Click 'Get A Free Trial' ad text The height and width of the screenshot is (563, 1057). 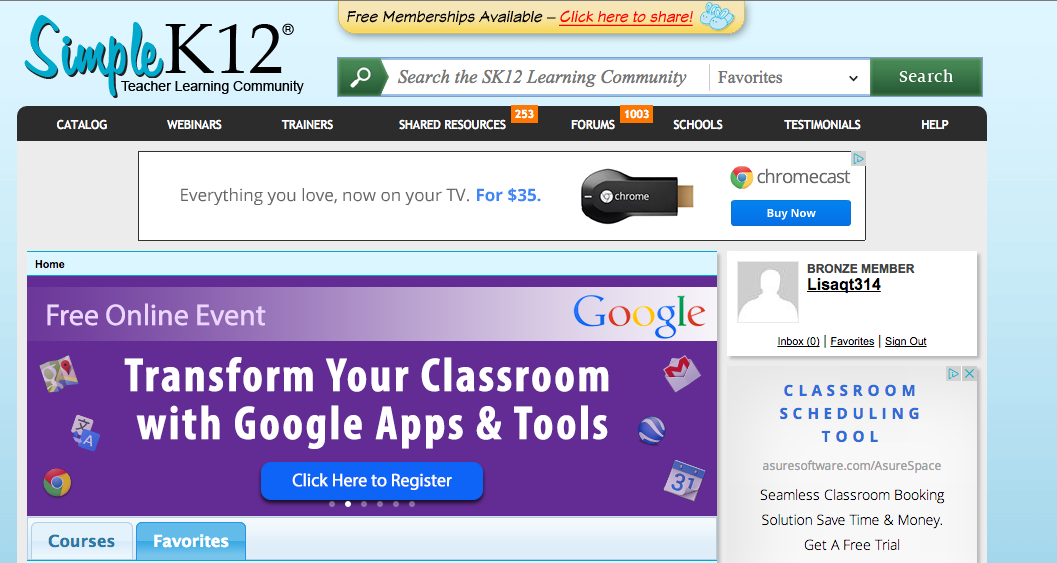(x=851, y=545)
